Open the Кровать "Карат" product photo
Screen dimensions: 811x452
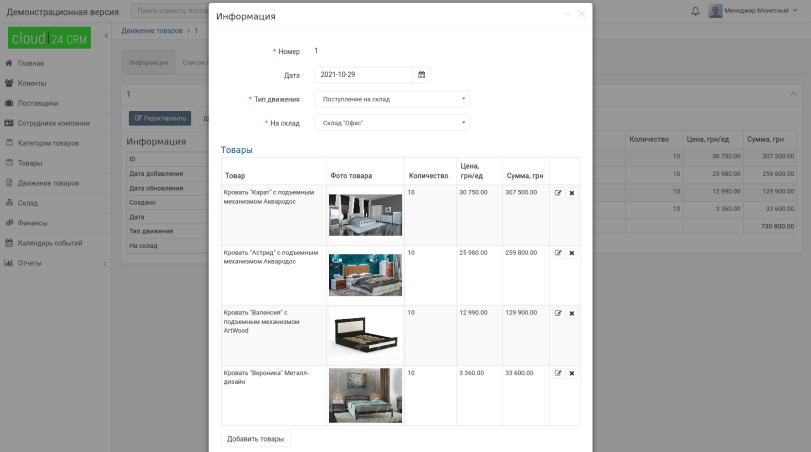(365, 214)
